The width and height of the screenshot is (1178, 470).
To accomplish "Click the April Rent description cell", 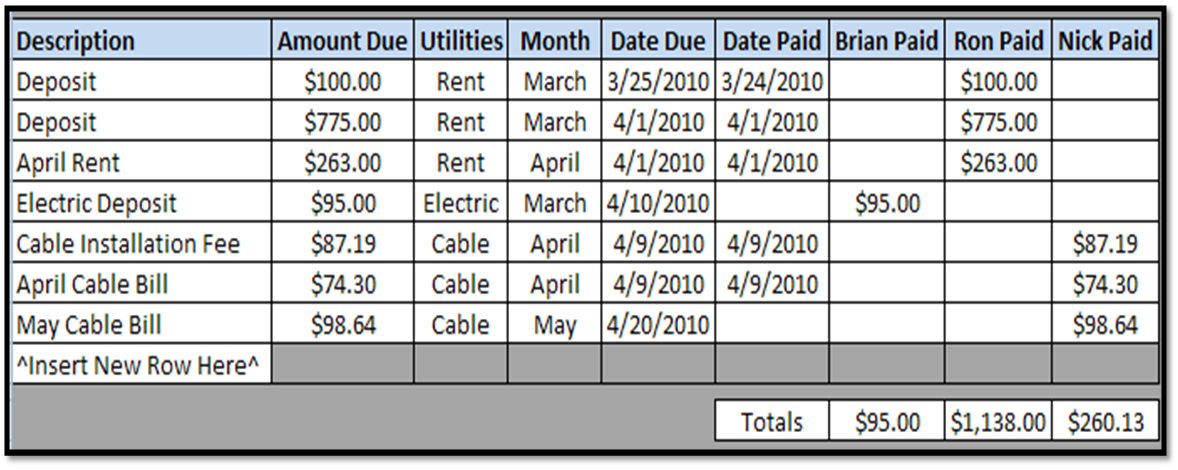I will (x=142, y=161).
